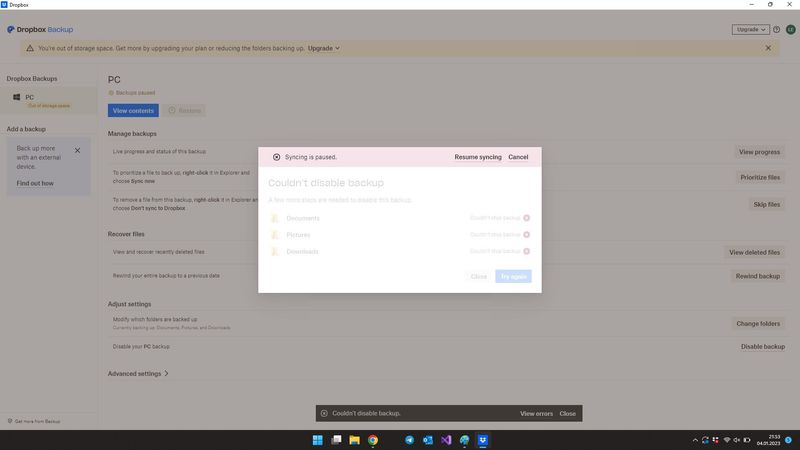Click the notification badge in taskbar corner
The image size is (800, 450).
tap(788, 440)
